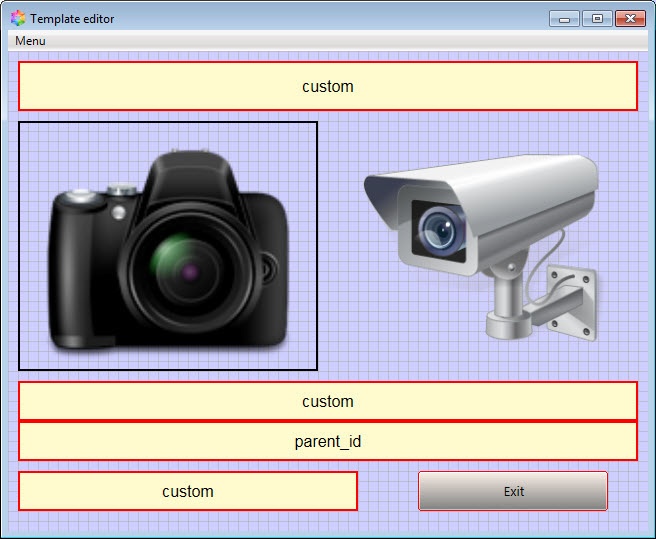Viewport: 656px width, 539px height.
Task: Maximize the Template editor window
Action: coord(597,19)
